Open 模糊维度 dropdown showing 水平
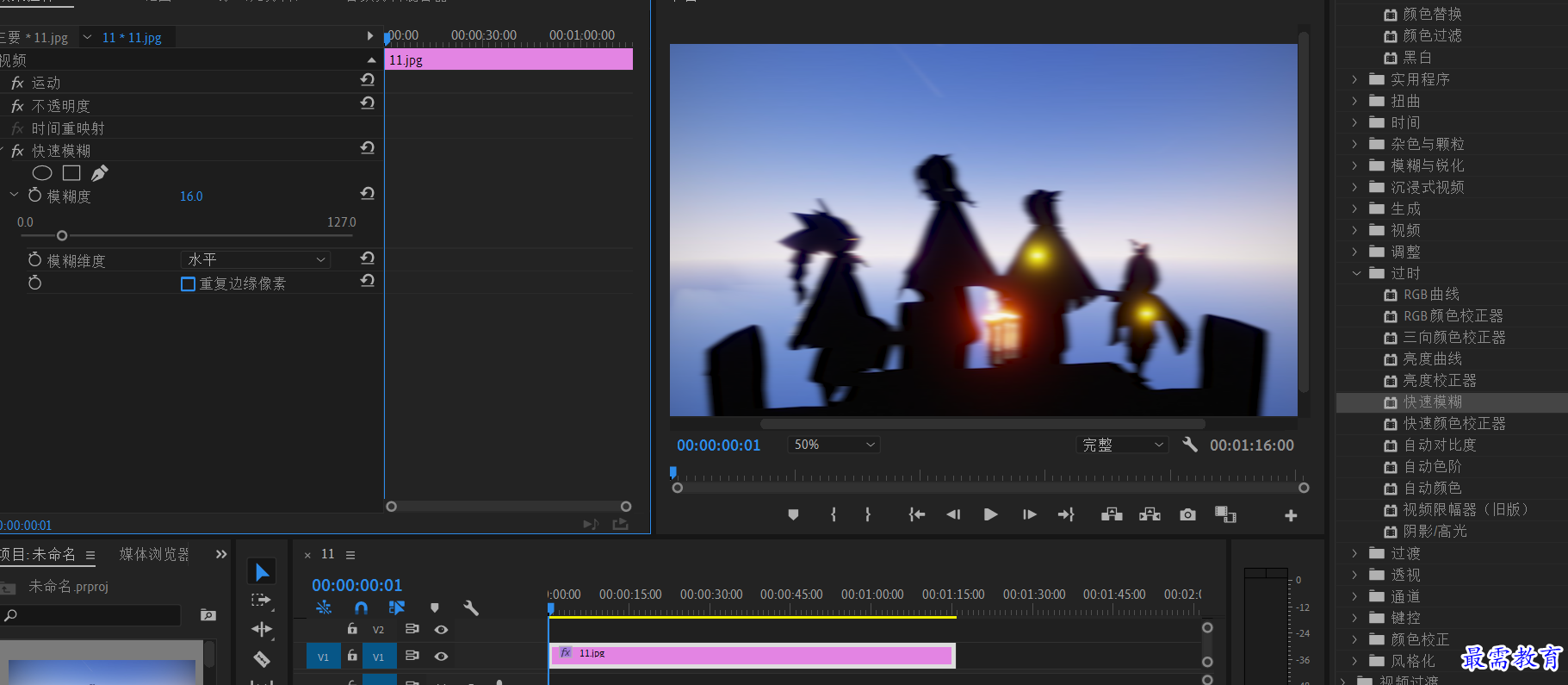This screenshot has height=685, width=1568. click(255, 259)
